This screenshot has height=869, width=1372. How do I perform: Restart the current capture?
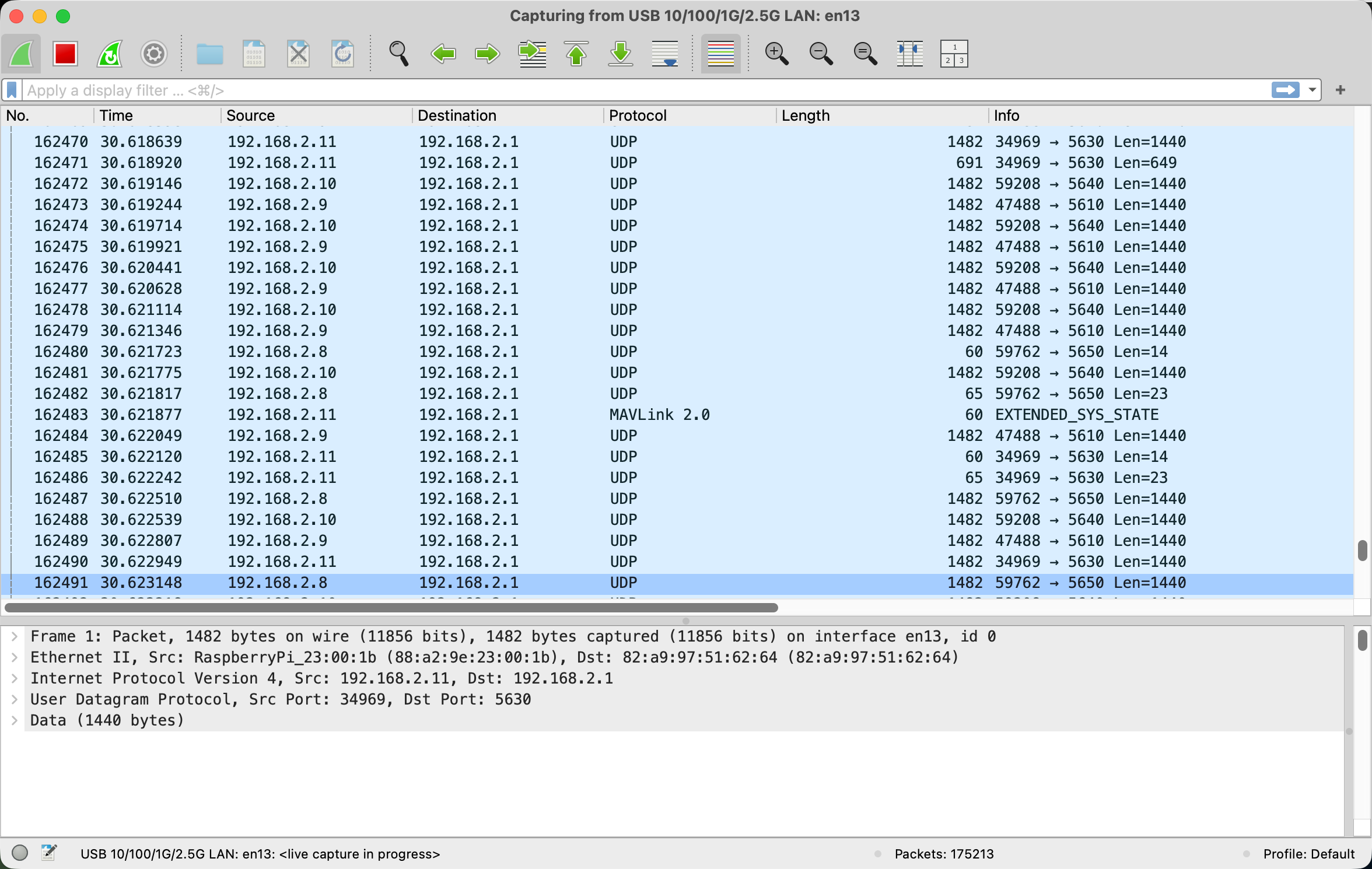pos(110,54)
